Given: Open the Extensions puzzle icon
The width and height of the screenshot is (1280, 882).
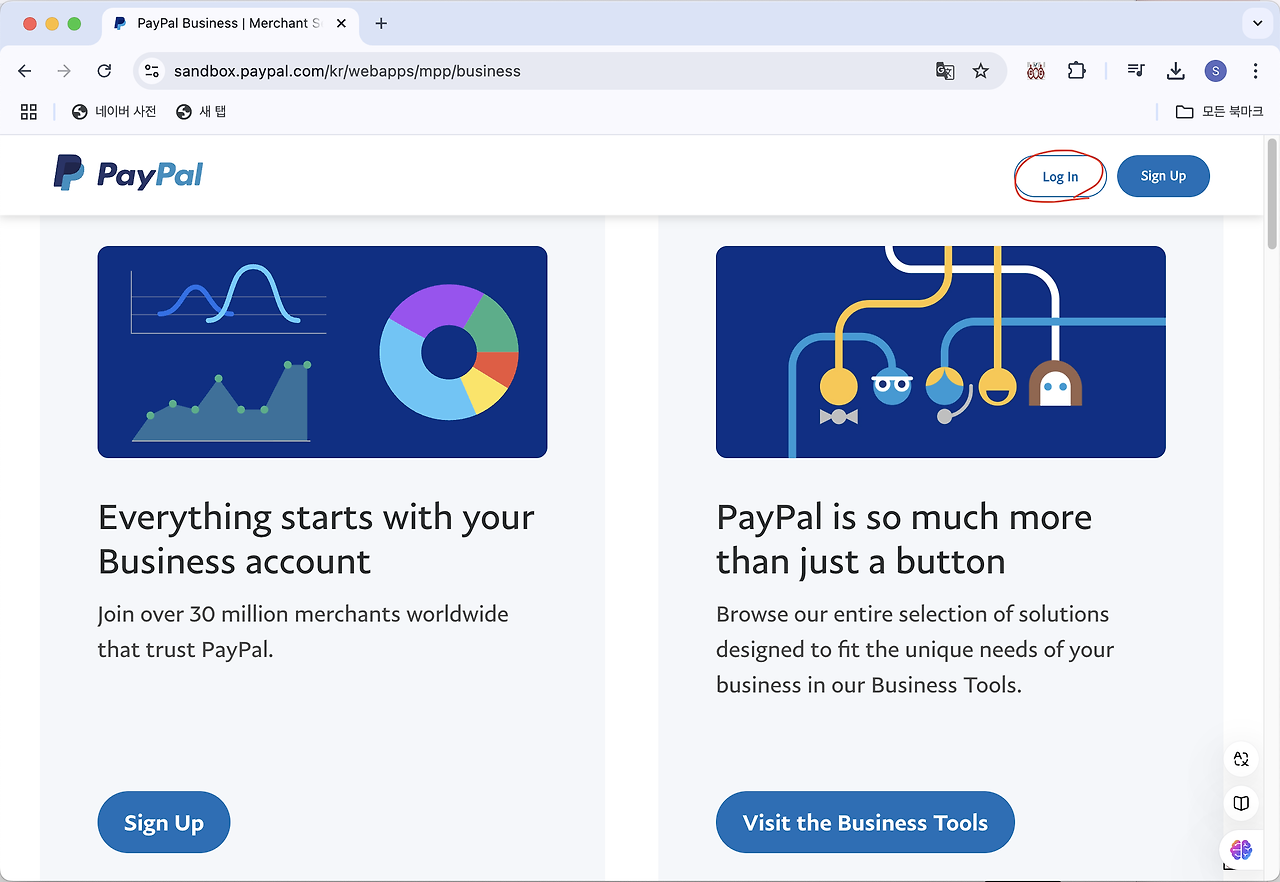Looking at the screenshot, I should 1076,71.
